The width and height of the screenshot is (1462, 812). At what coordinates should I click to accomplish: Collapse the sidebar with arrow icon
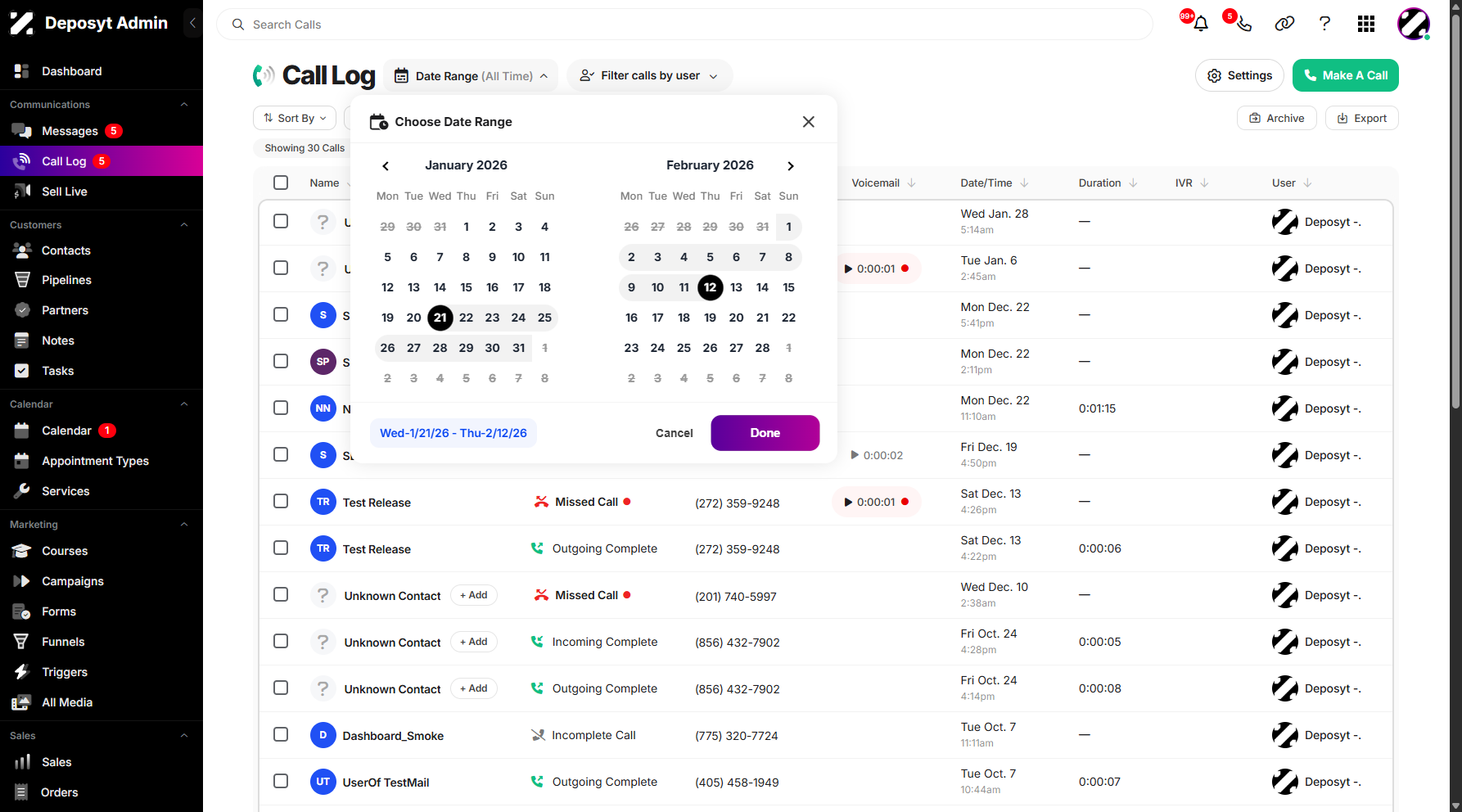(192, 23)
